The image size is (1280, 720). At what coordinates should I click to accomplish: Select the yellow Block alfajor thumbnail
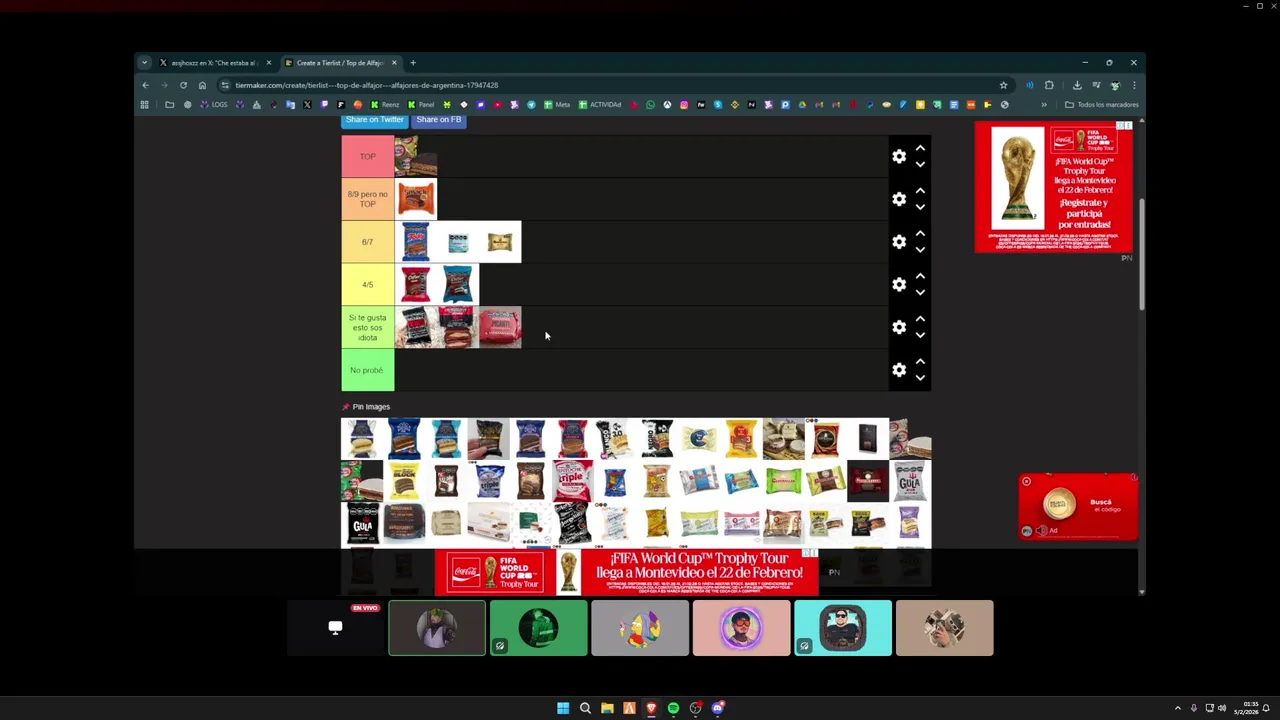coord(404,481)
